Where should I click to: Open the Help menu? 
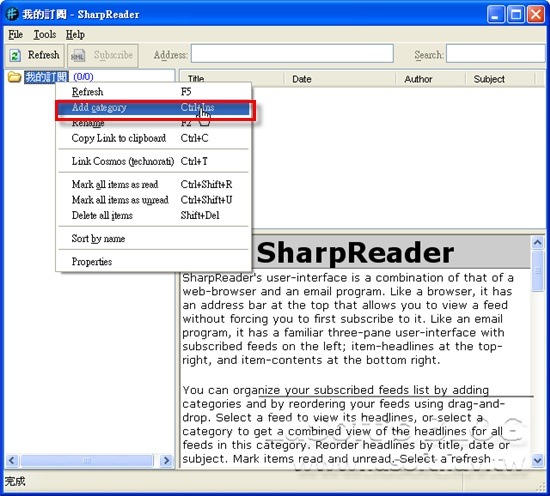75,34
